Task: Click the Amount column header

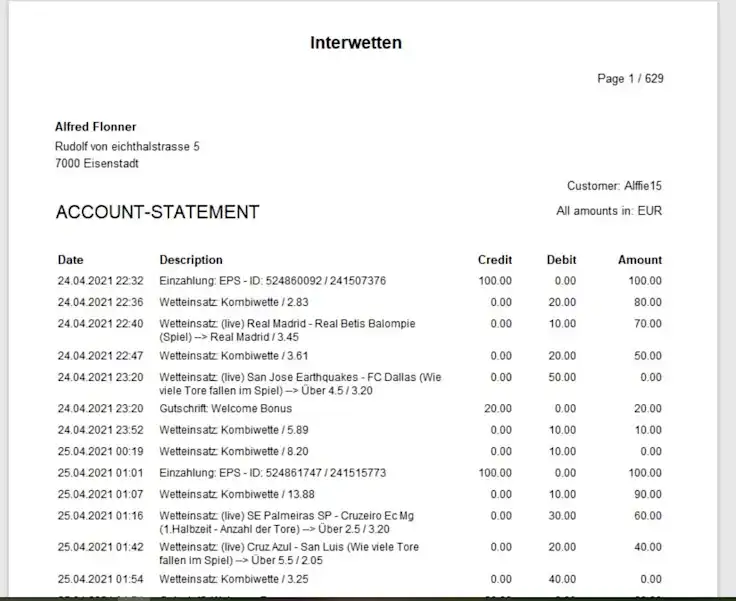Action: (639, 260)
